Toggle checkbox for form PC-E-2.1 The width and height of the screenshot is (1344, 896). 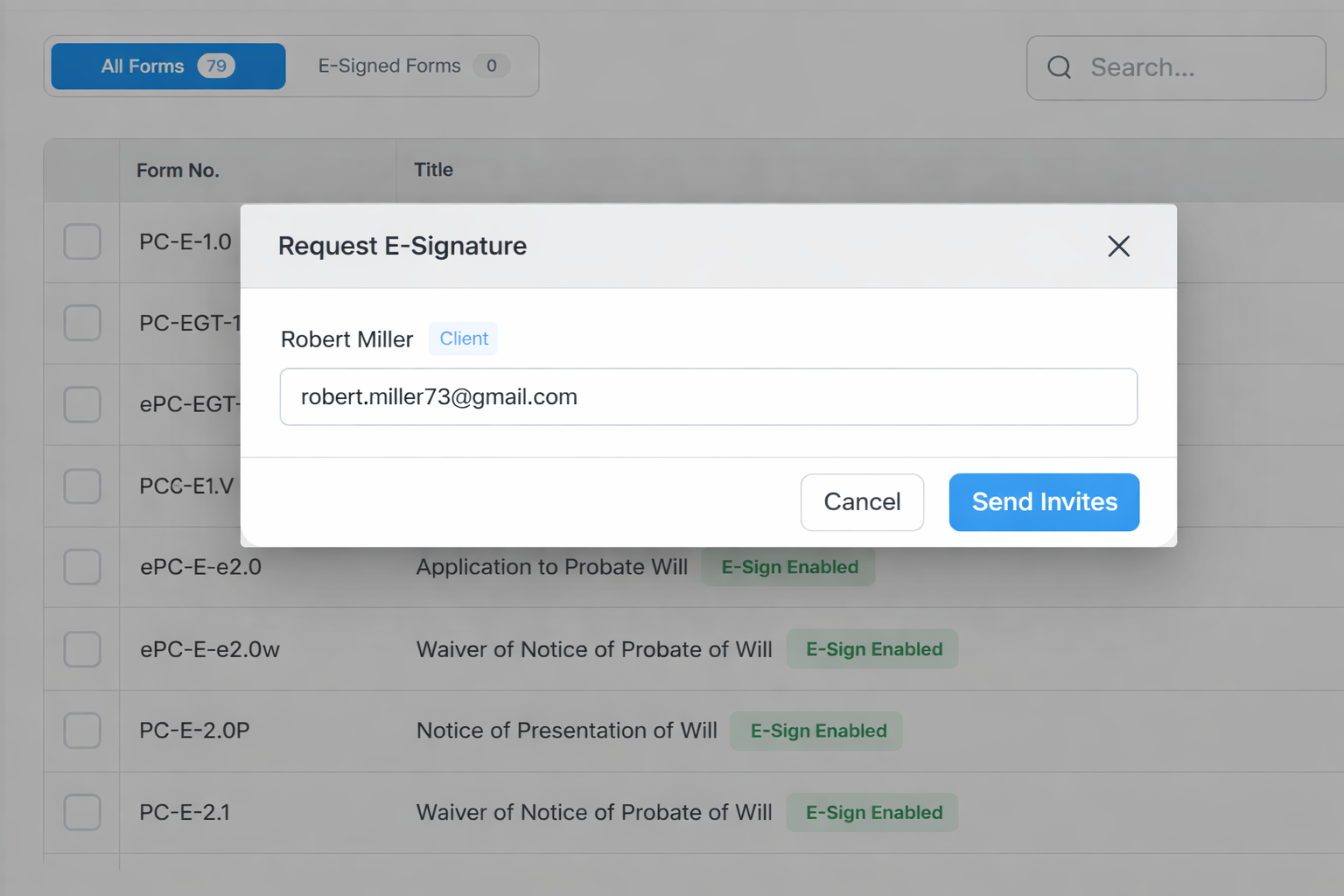click(x=82, y=812)
